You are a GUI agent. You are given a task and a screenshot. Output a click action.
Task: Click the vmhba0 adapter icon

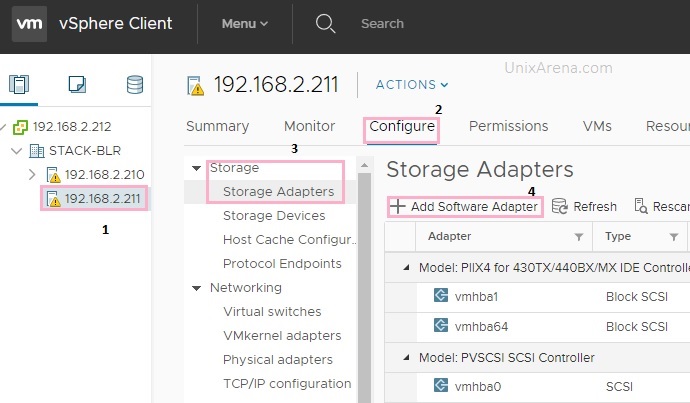pos(440,385)
